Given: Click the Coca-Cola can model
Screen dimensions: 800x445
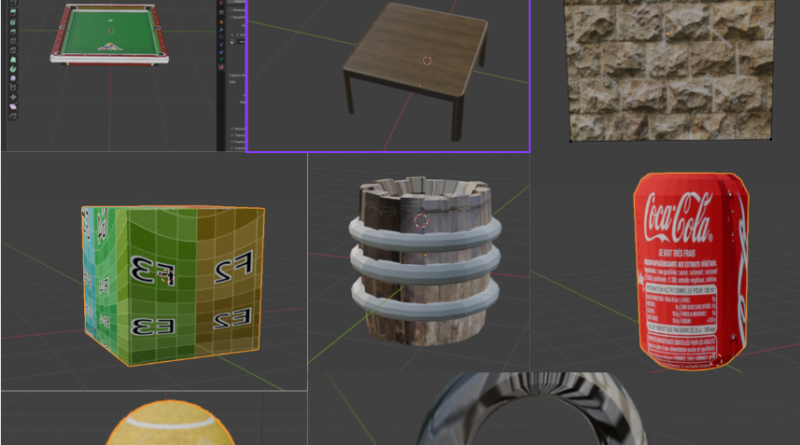Looking at the screenshot, I should [x=691, y=270].
